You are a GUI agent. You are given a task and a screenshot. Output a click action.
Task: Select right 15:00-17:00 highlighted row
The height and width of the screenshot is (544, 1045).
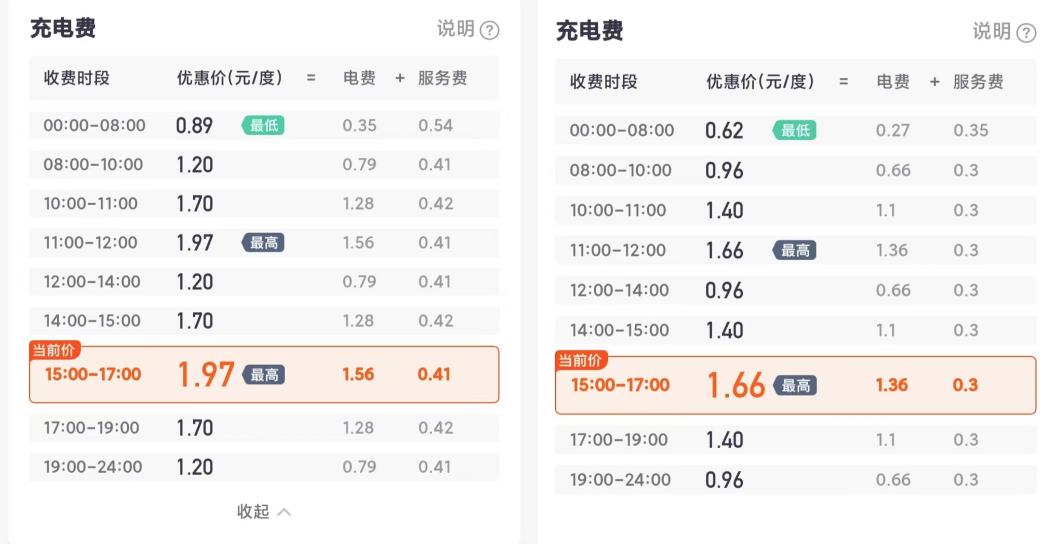click(x=795, y=385)
